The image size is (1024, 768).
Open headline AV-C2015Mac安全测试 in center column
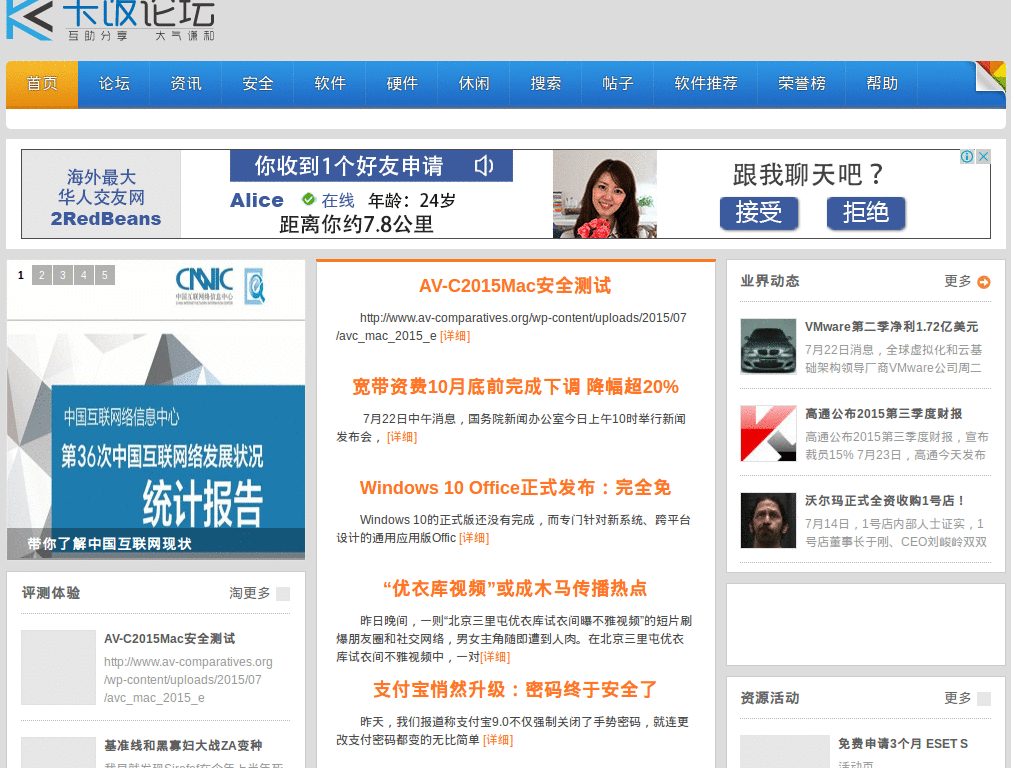pos(515,286)
